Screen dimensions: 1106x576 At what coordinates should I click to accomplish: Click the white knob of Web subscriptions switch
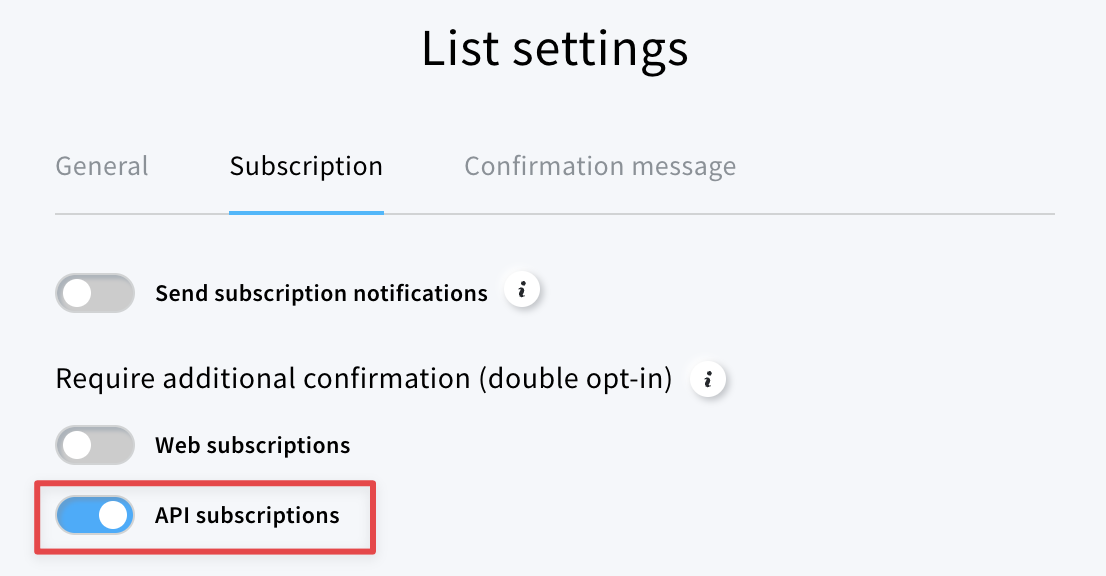pyautogui.click(x=78, y=445)
